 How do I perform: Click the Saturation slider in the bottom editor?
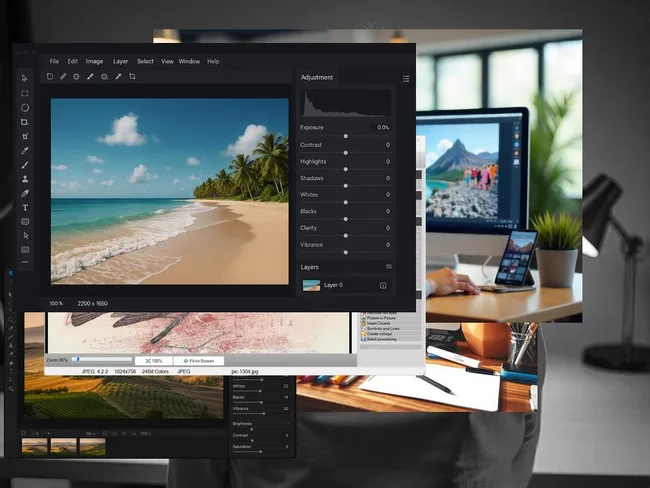260,452
